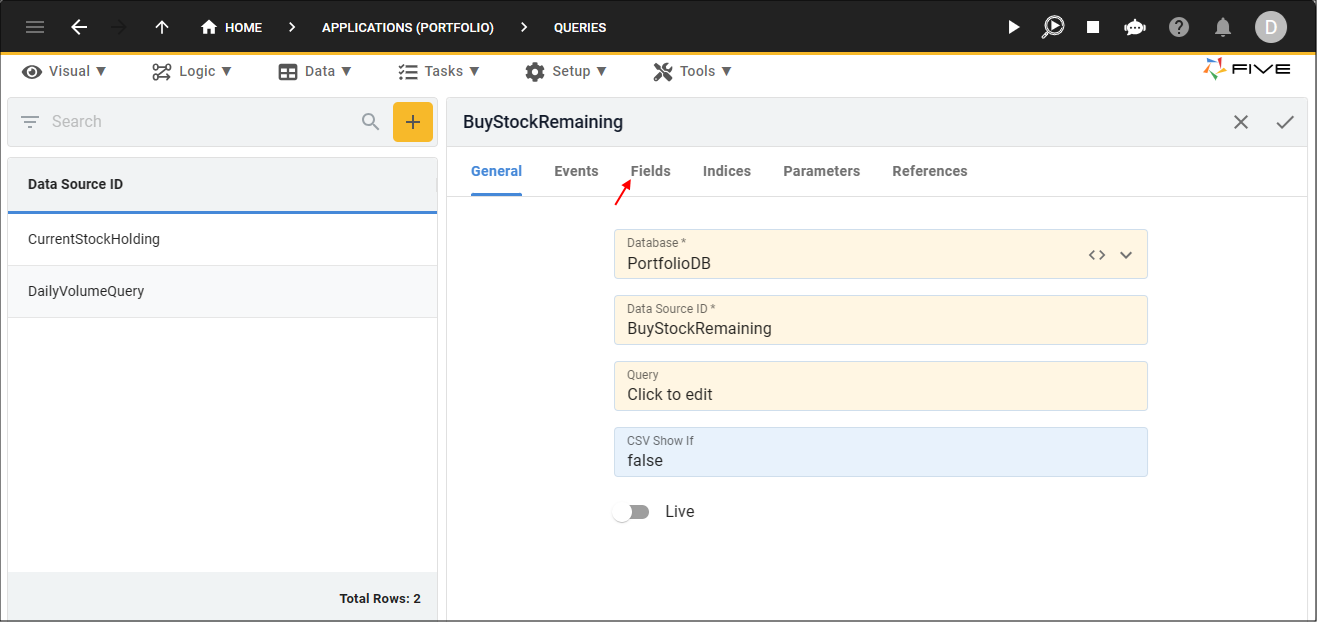The image size is (1317, 622).
Task: Click the Database field PortfolioDB
Action: (881, 254)
